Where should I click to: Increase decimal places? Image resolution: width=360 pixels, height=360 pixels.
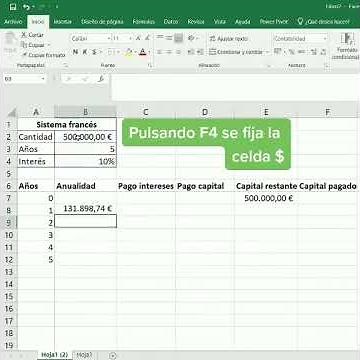pyautogui.click(x=314, y=52)
